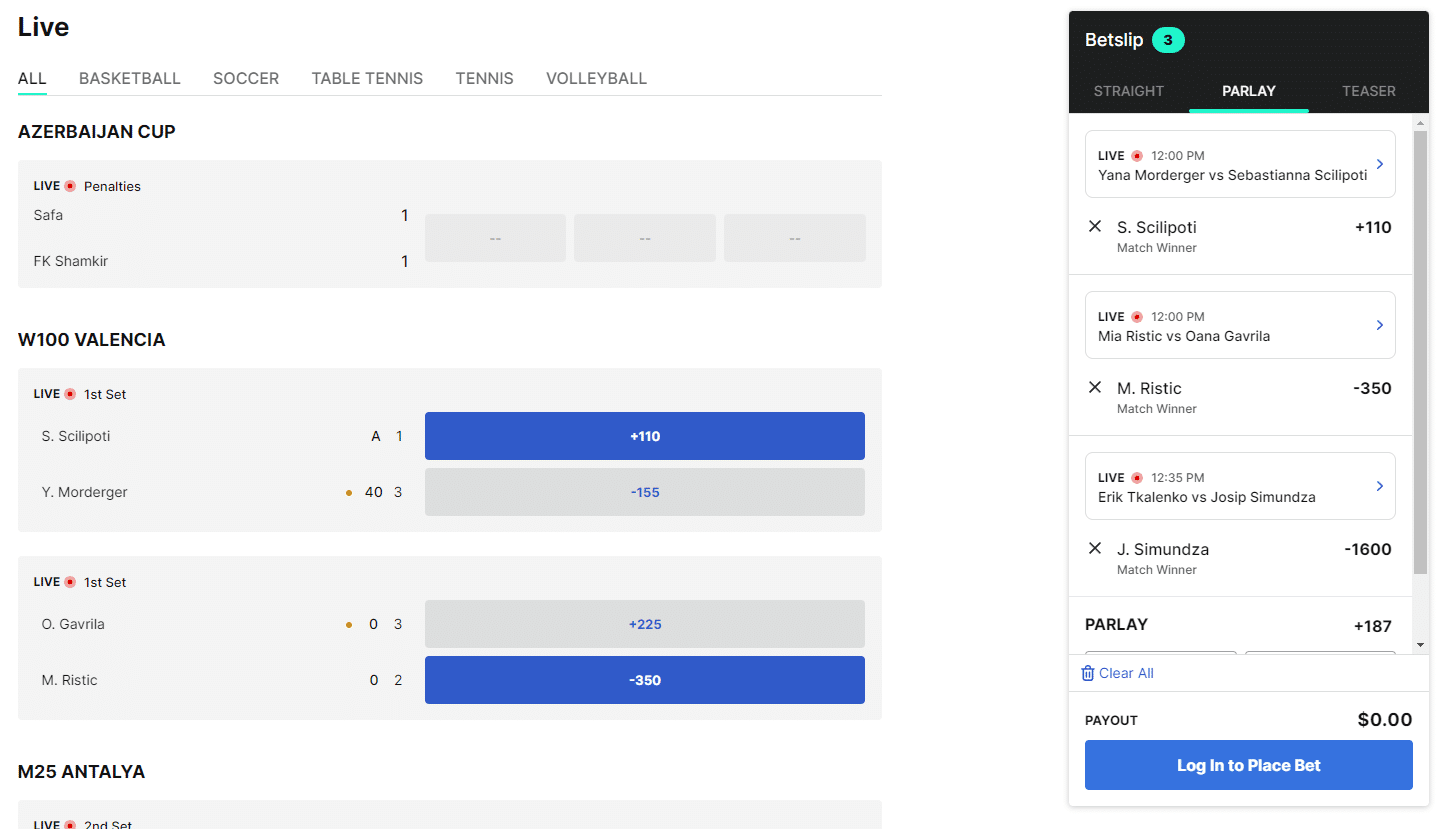
Task: Click the Log In to Place Bet button
Action: [1248, 765]
